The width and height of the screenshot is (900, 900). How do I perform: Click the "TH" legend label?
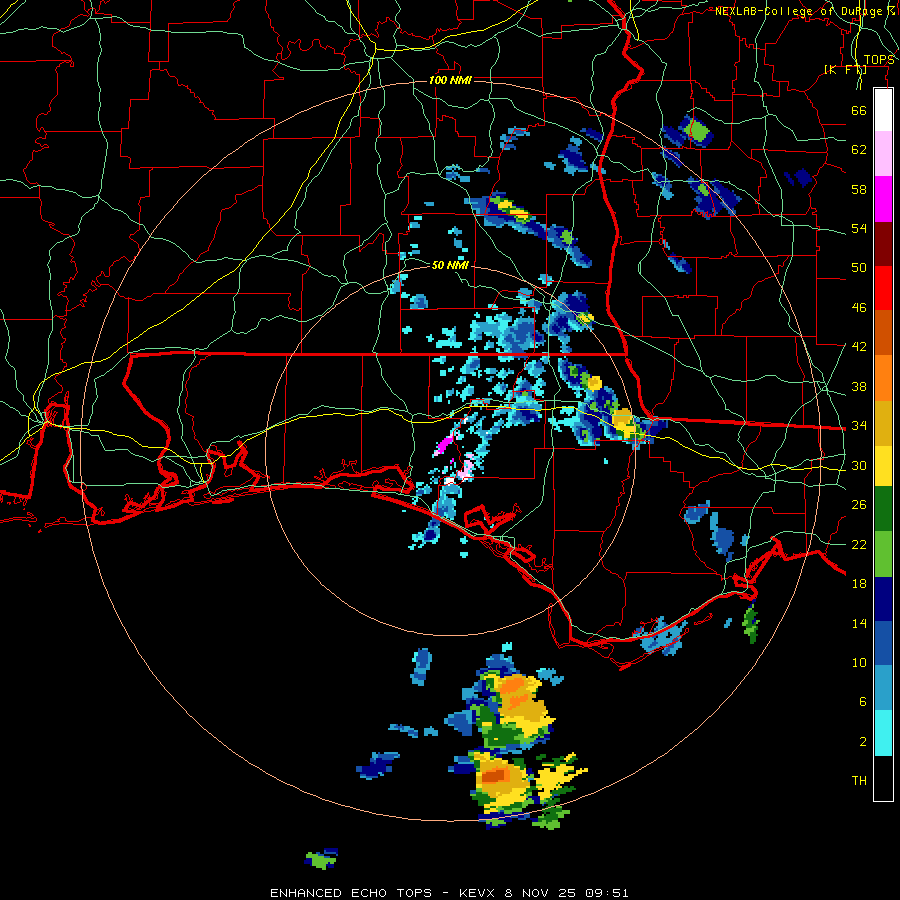click(859, 781)
